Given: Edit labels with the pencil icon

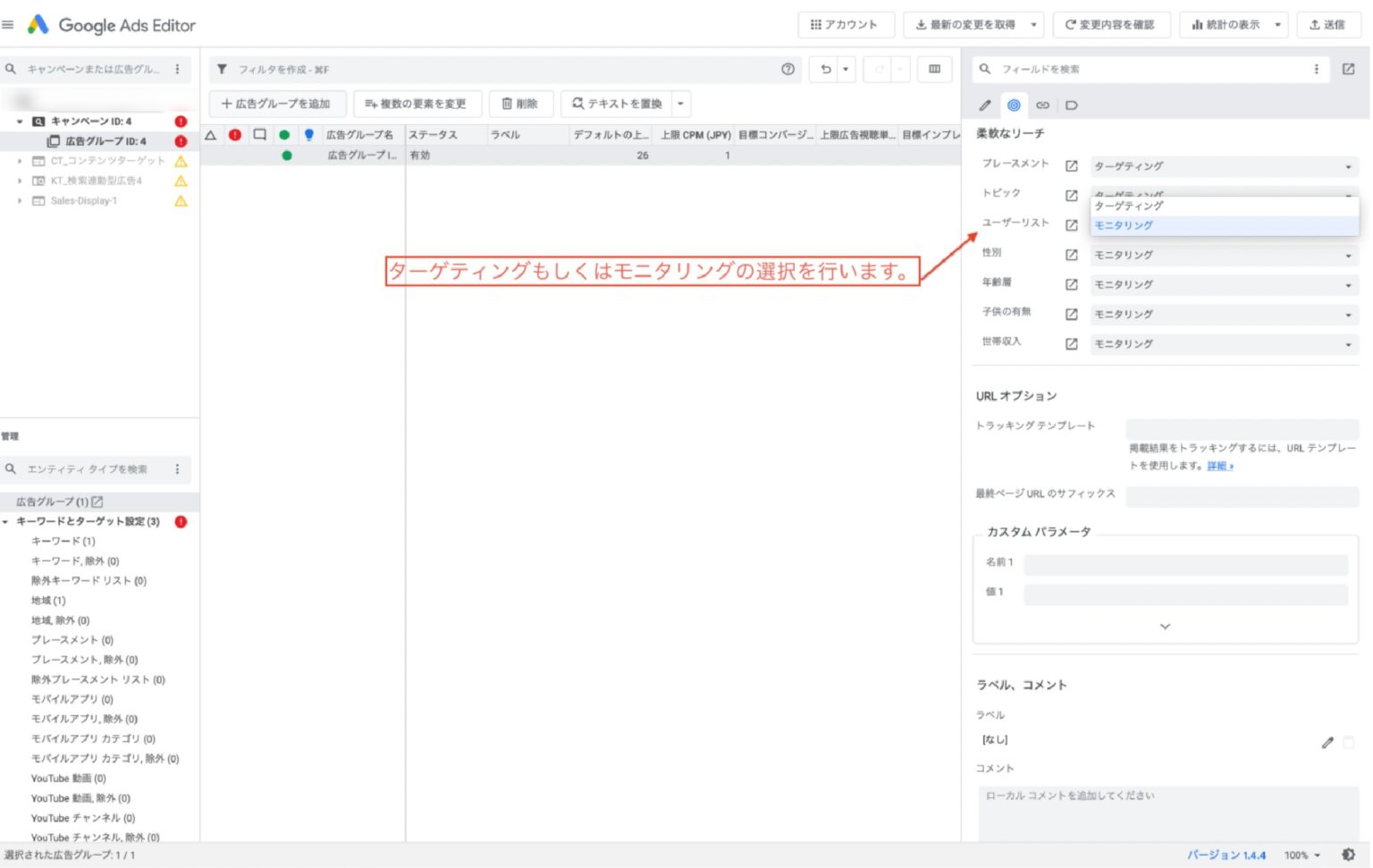Looking at the screenshot, I should pyautogui.click(x=1327, y=742).
